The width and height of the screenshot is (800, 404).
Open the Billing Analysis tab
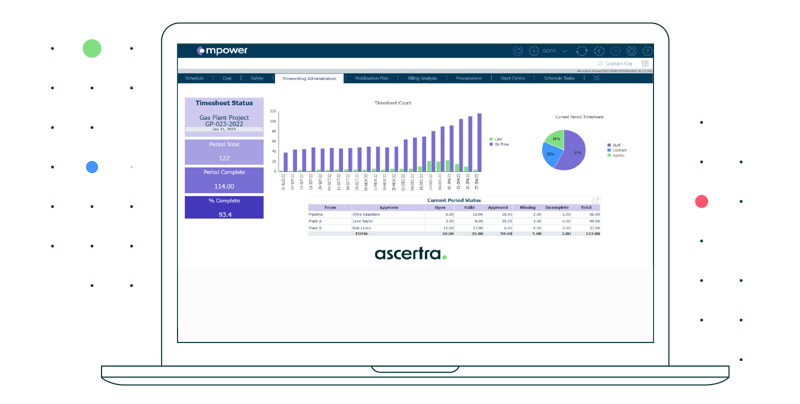[x=422, y=78]
